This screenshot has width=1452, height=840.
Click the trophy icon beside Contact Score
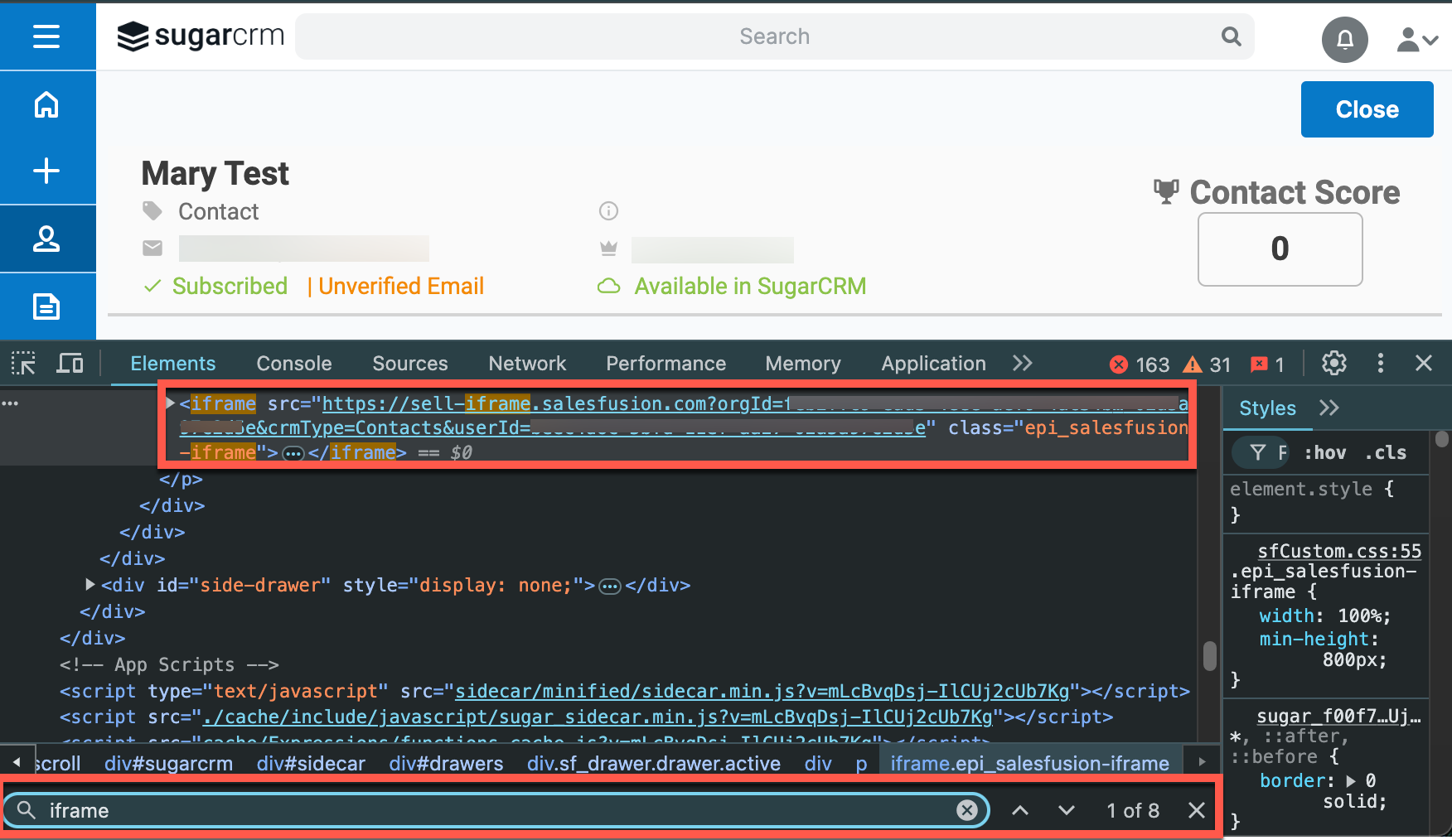1166,191
